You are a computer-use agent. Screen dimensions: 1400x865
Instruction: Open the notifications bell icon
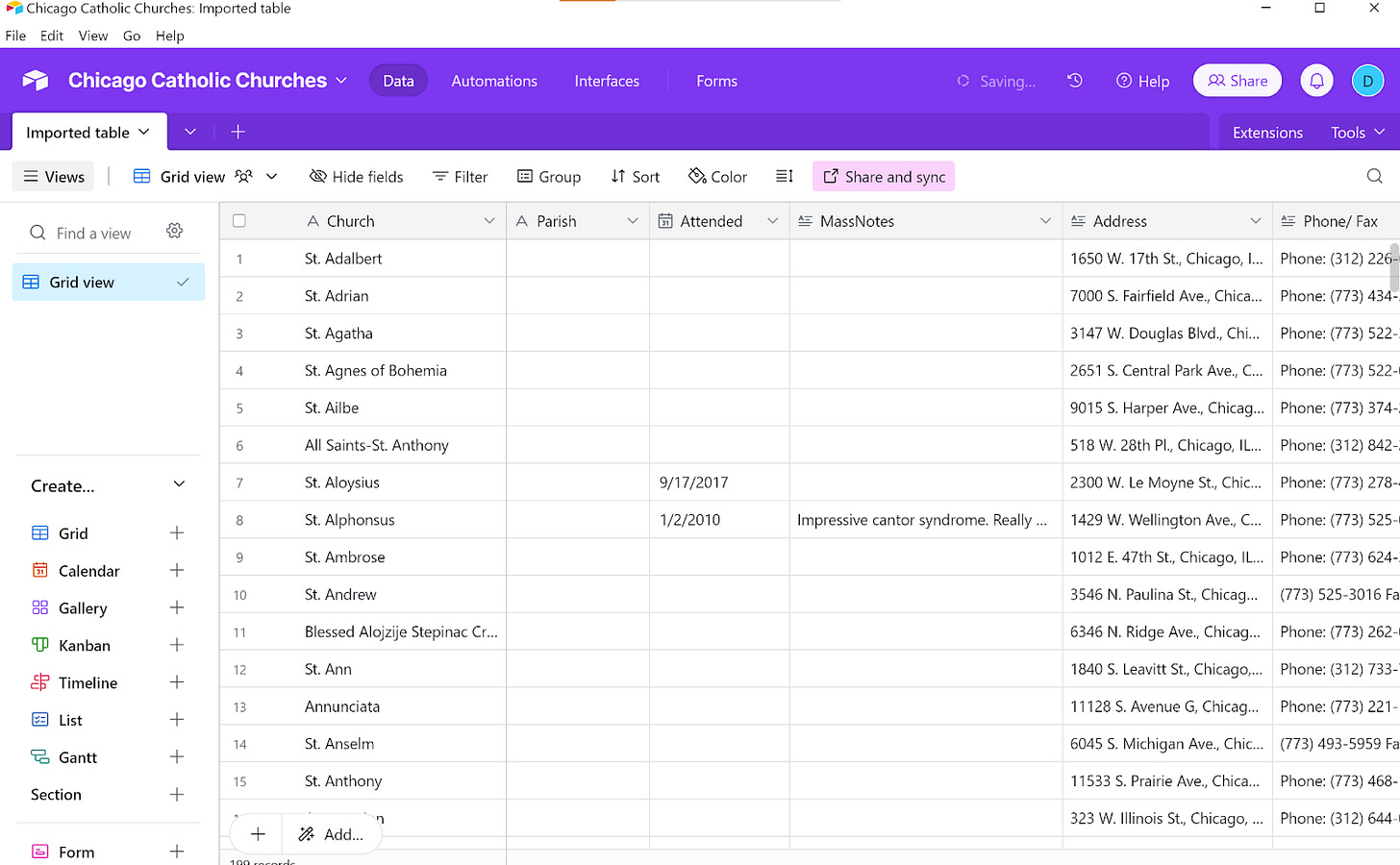tap(1317, 81)
